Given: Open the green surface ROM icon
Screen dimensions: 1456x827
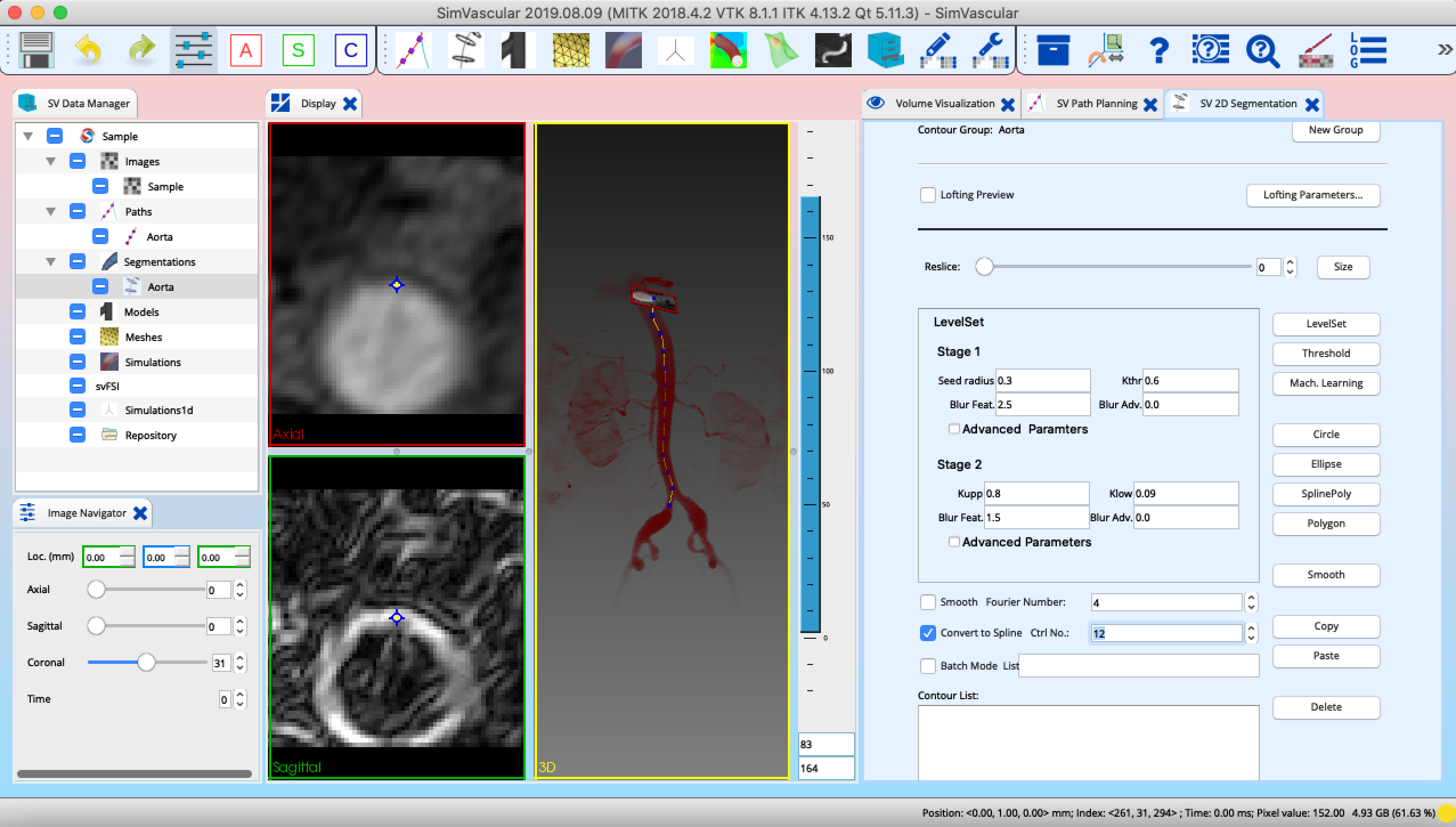Looking at the screenshot, I should (x=780, y=51).
